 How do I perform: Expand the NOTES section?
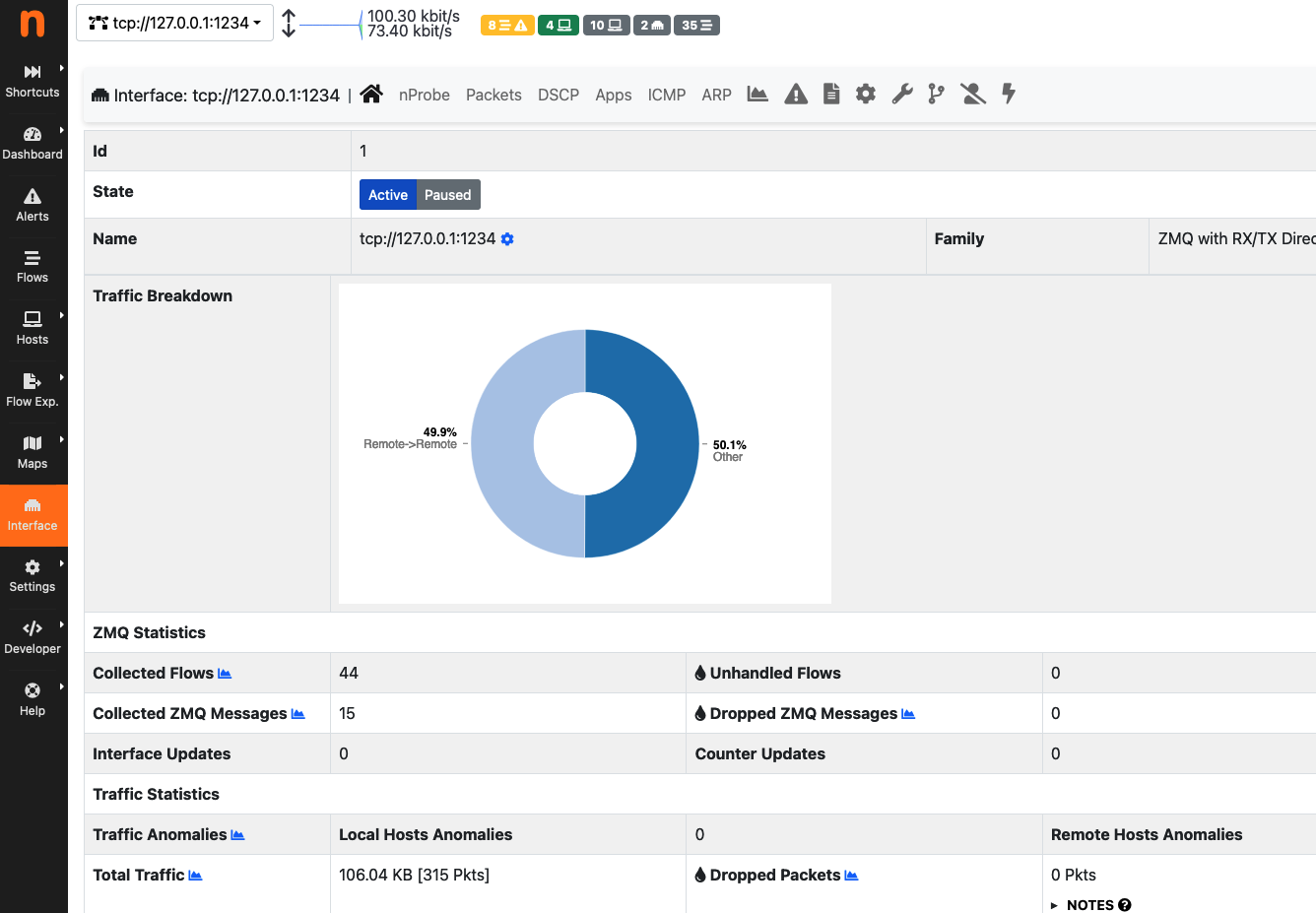point(1090,905)
